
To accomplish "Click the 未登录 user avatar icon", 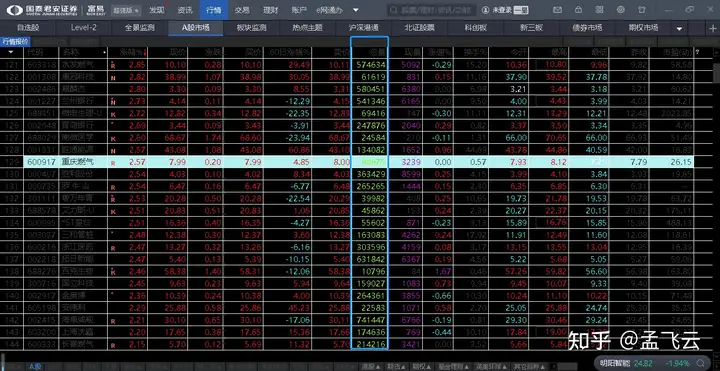I will (485, 10).
